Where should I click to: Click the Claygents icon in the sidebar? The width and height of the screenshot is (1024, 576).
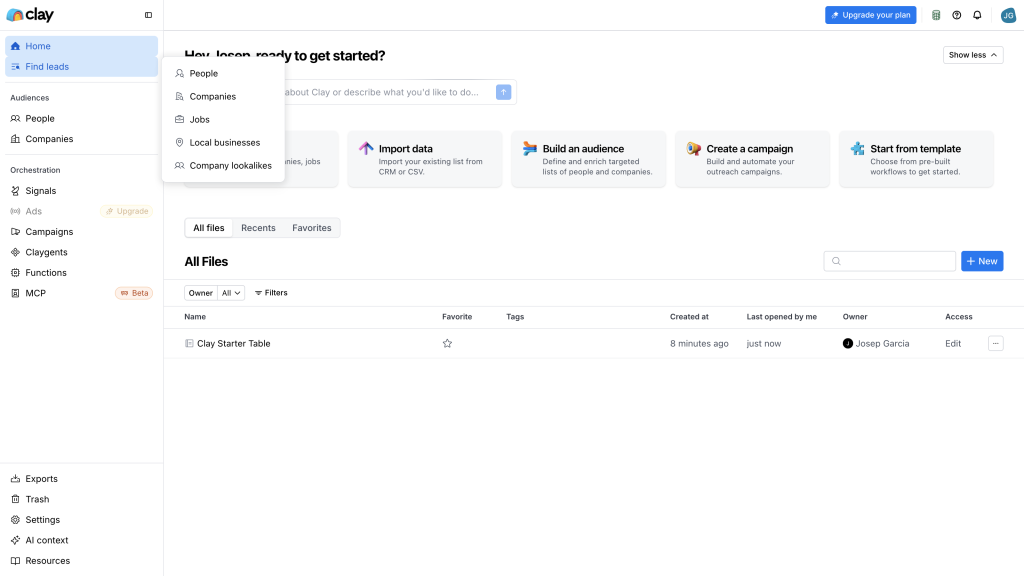(x=16, y=252)
